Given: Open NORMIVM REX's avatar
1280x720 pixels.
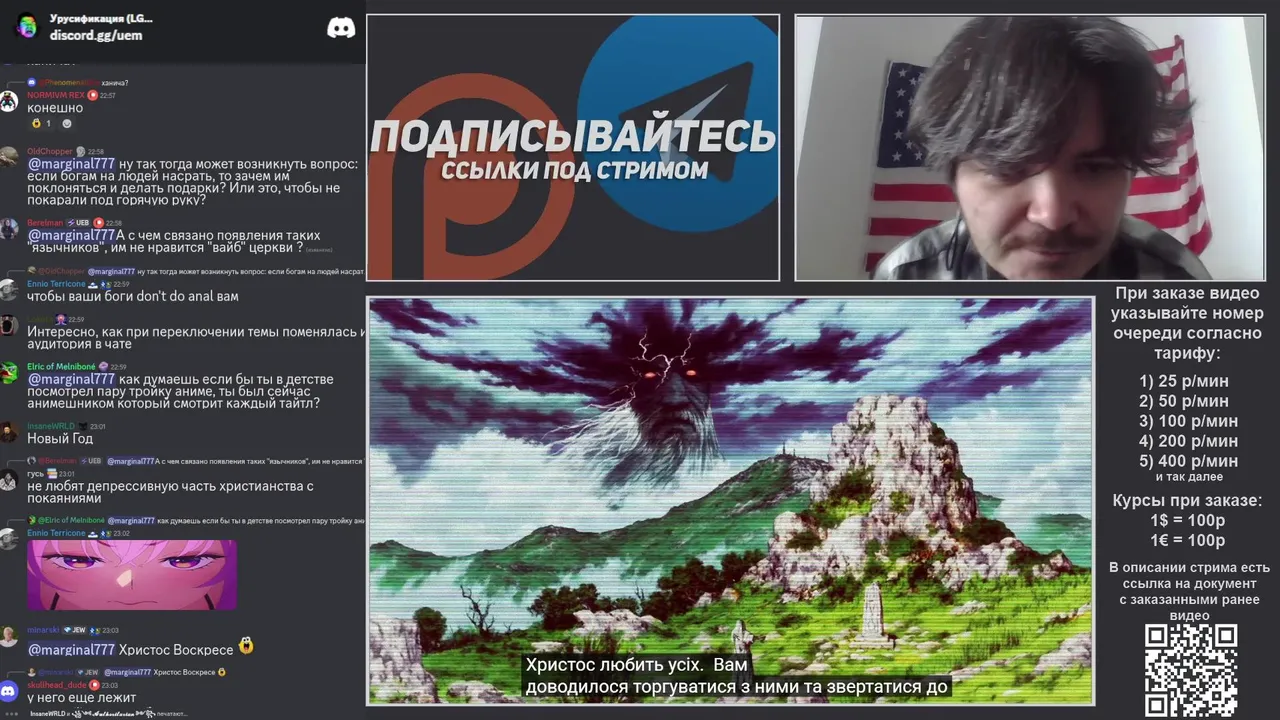Looking at the screenshot, I should 9,102.
